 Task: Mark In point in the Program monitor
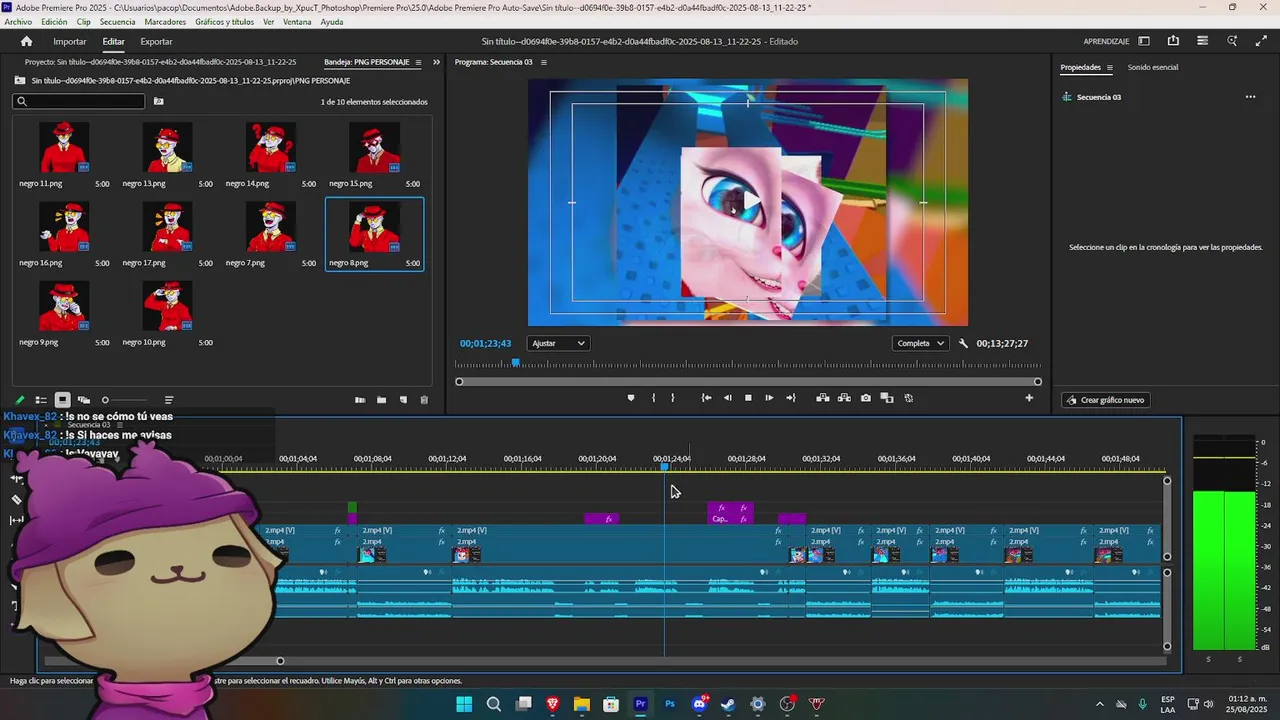click(654, 398)
